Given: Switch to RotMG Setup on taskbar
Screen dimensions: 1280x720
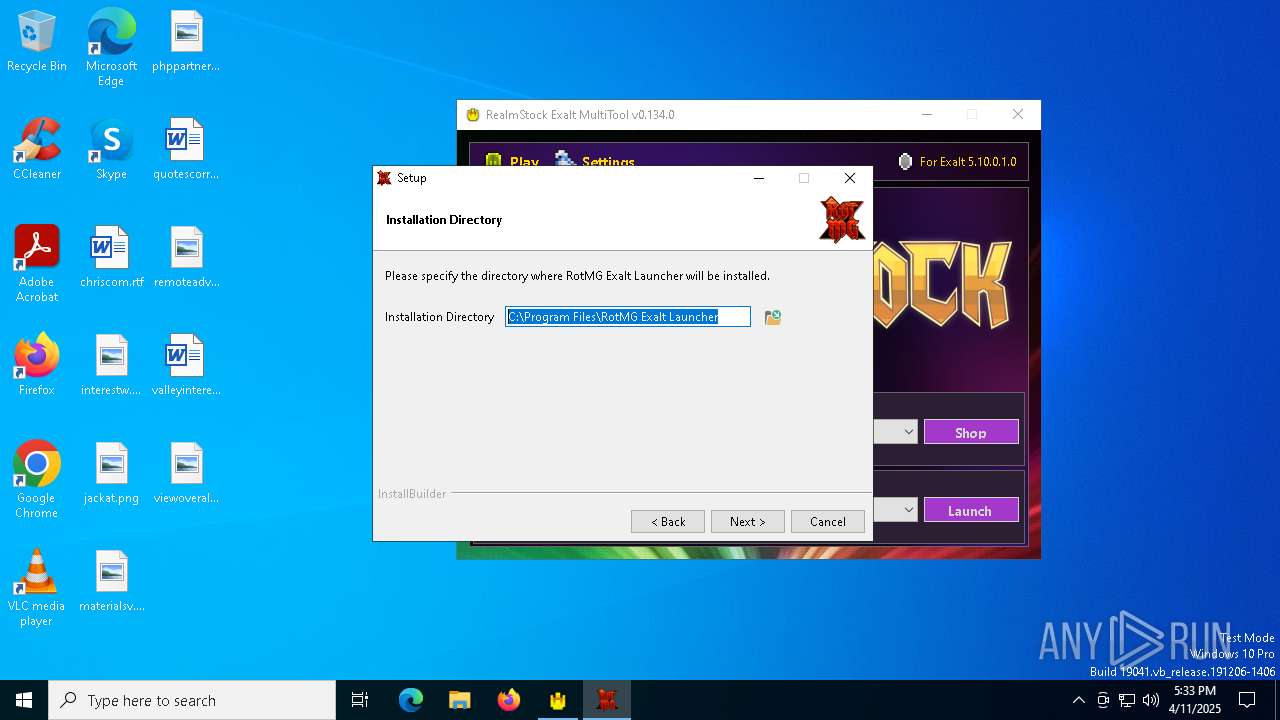Looking at the screenshot, I should [607, 700].
